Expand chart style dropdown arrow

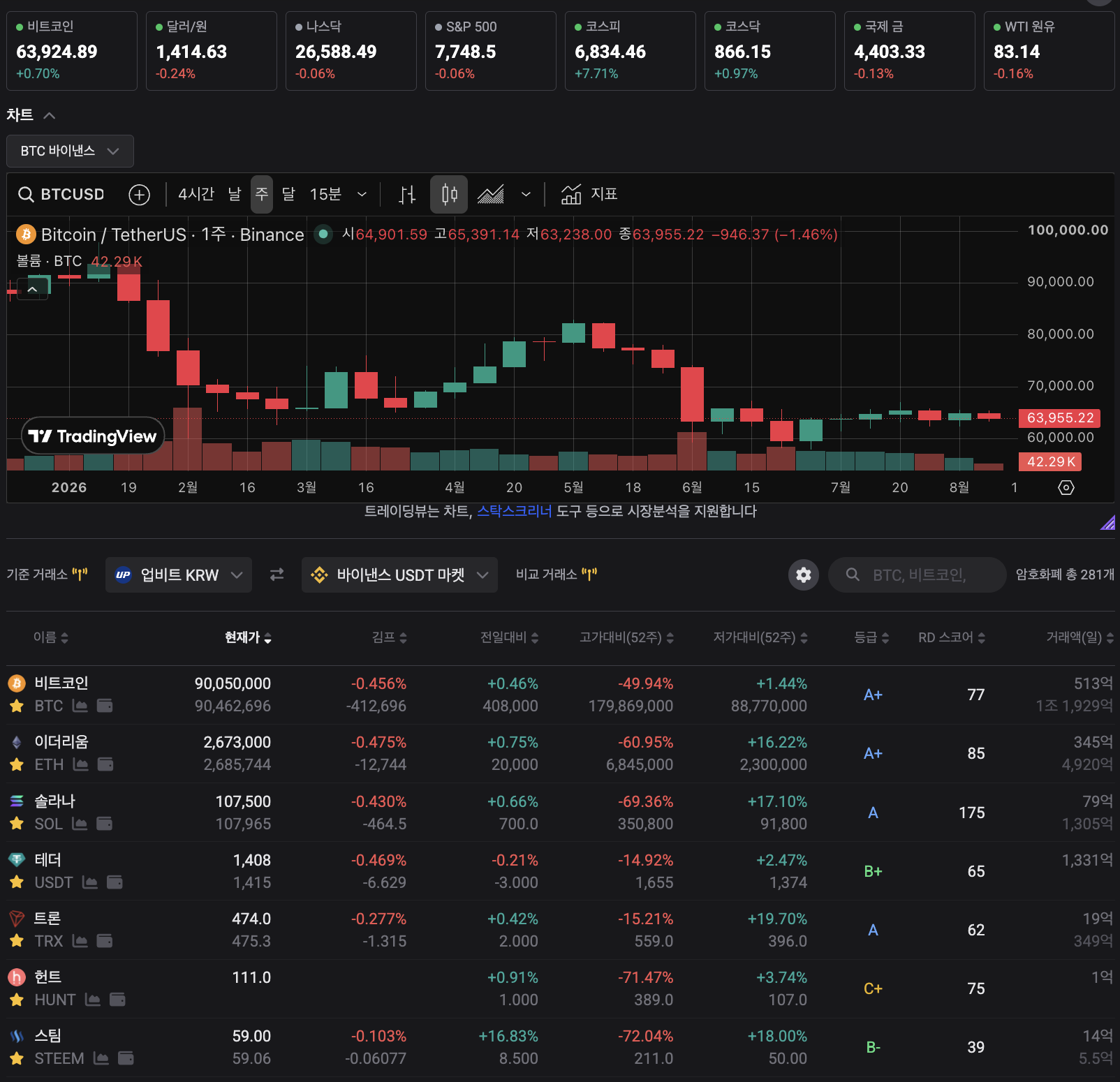coord(526,194)
